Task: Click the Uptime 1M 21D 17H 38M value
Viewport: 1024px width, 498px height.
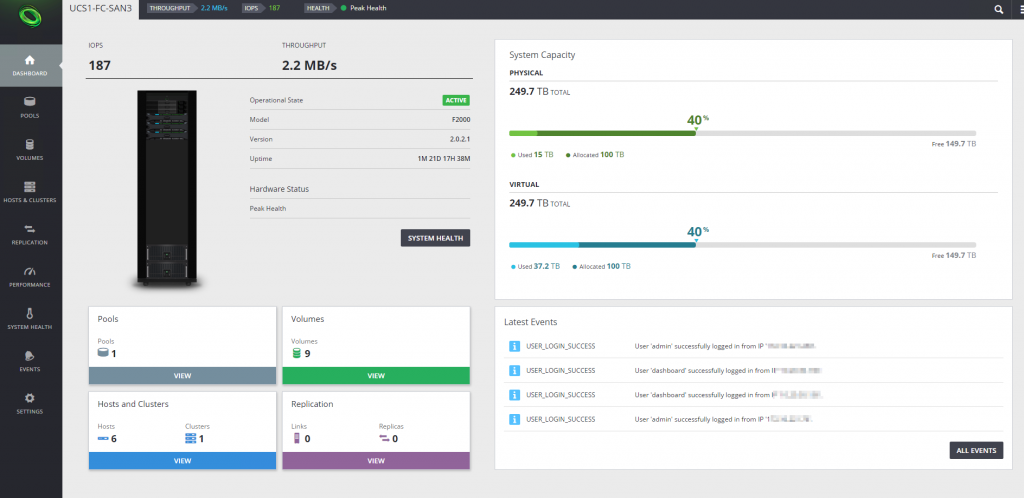Action: coord(443,159)
